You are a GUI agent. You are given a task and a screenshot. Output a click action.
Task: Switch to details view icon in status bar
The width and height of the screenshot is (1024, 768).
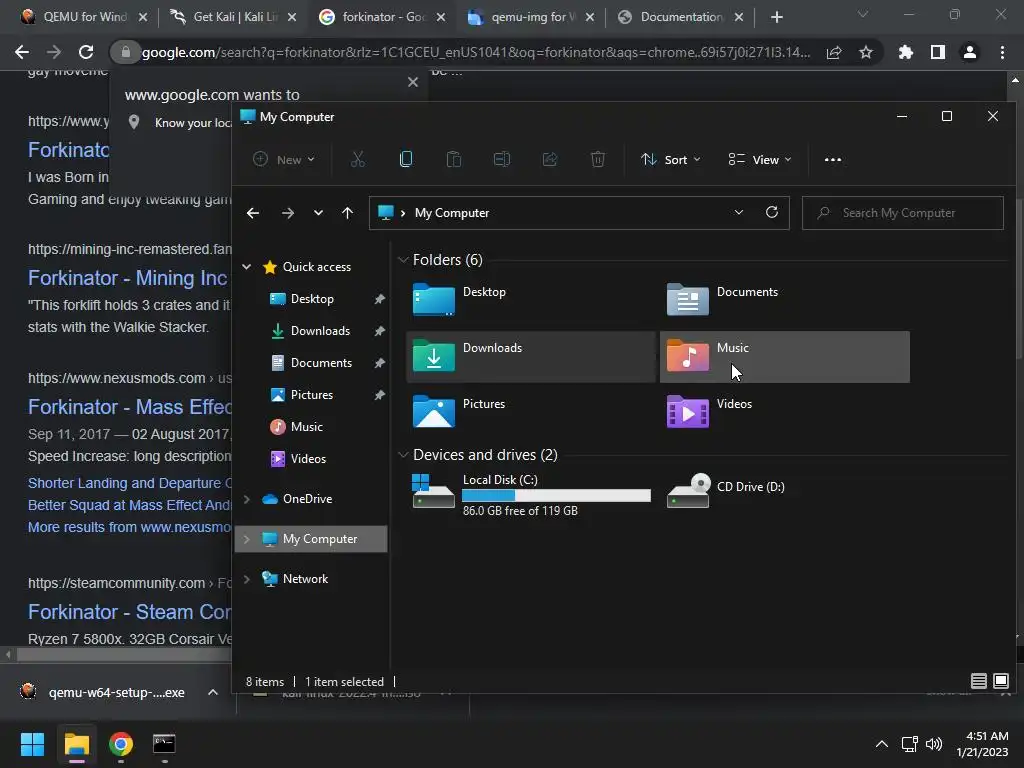(x=978, y=681)
